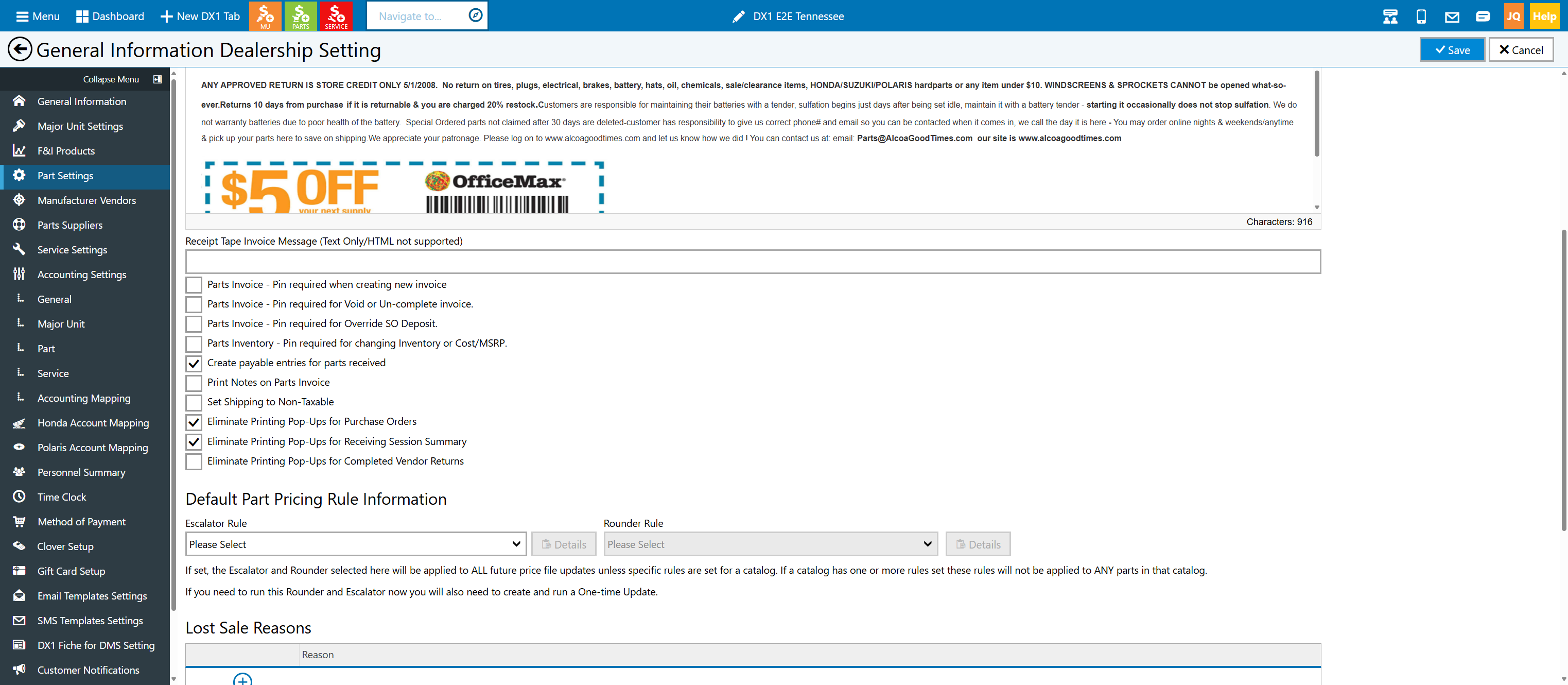Image resolution: width=1568 pixels, height=685 pixels.
Task: Check Pin required for changing Inventory or Cost/MSRP
Action: click(x=194, y=344)
